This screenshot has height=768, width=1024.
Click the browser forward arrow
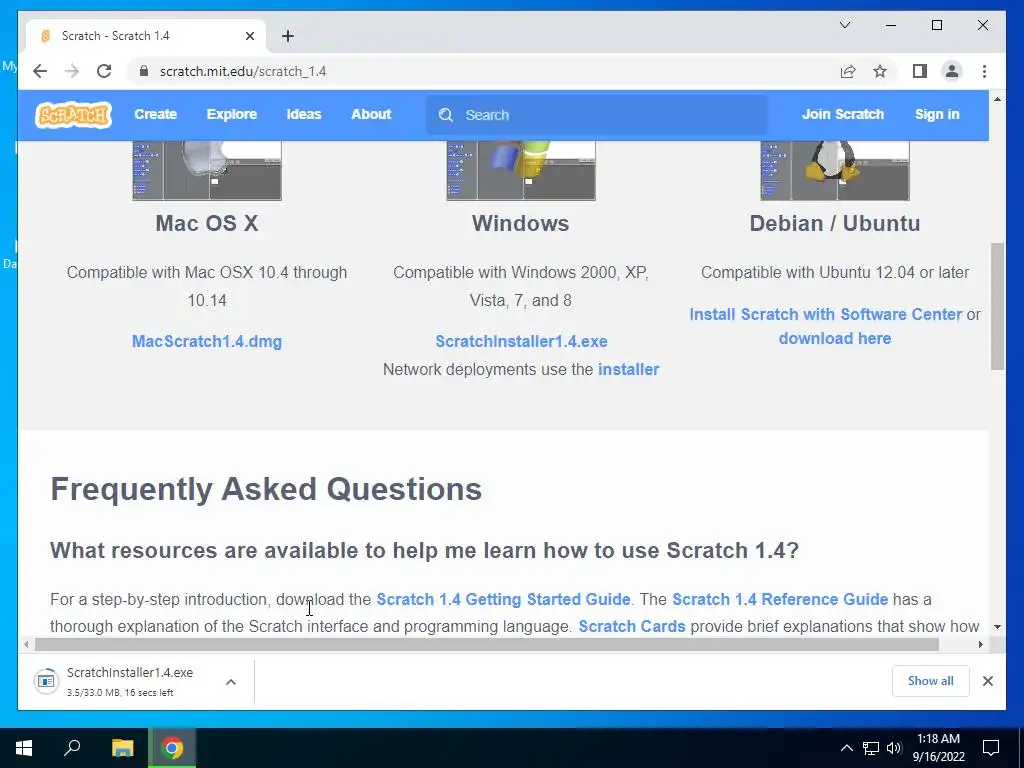(x=72, y=71)
